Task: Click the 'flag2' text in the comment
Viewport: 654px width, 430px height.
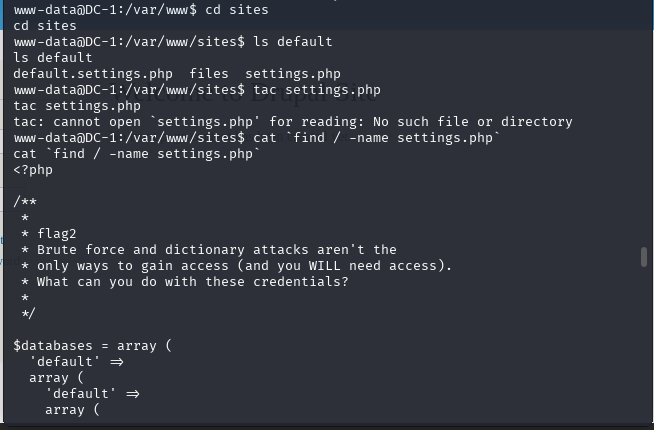Action: tap(57, 234)
